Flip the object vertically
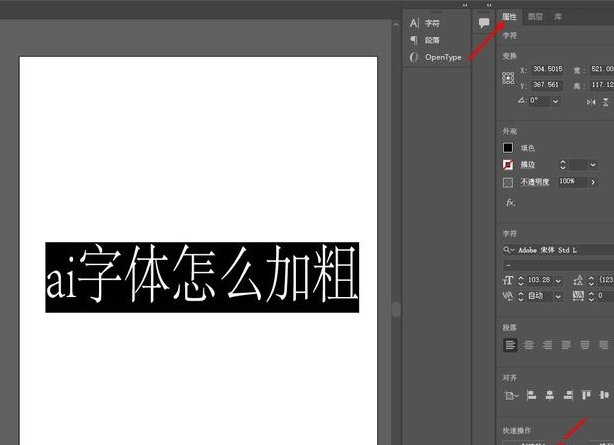Image resolution: width=614 pixels, height=445 pixels. coord(605,102)
